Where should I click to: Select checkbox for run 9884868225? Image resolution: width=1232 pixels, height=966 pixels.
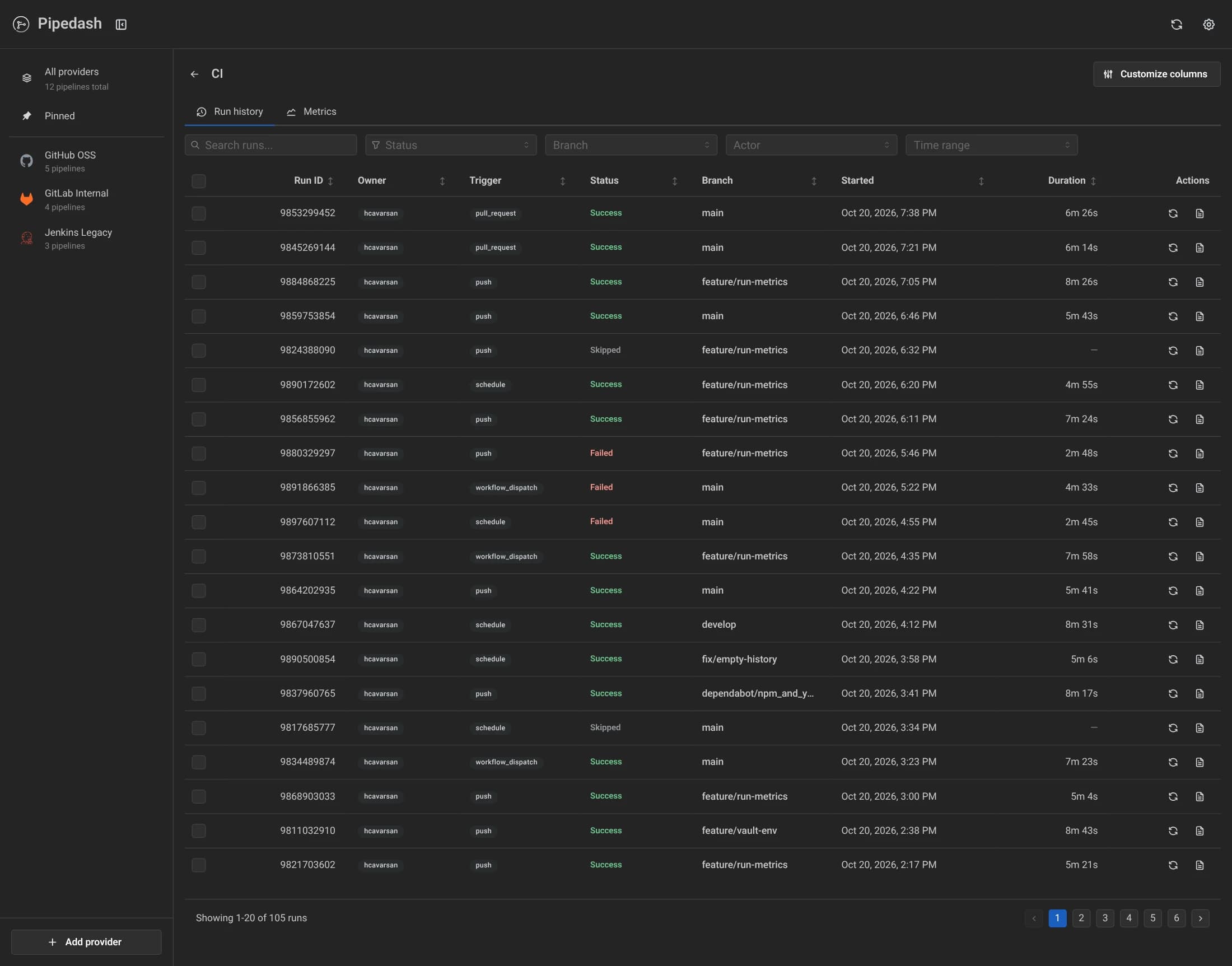point(199,282)
